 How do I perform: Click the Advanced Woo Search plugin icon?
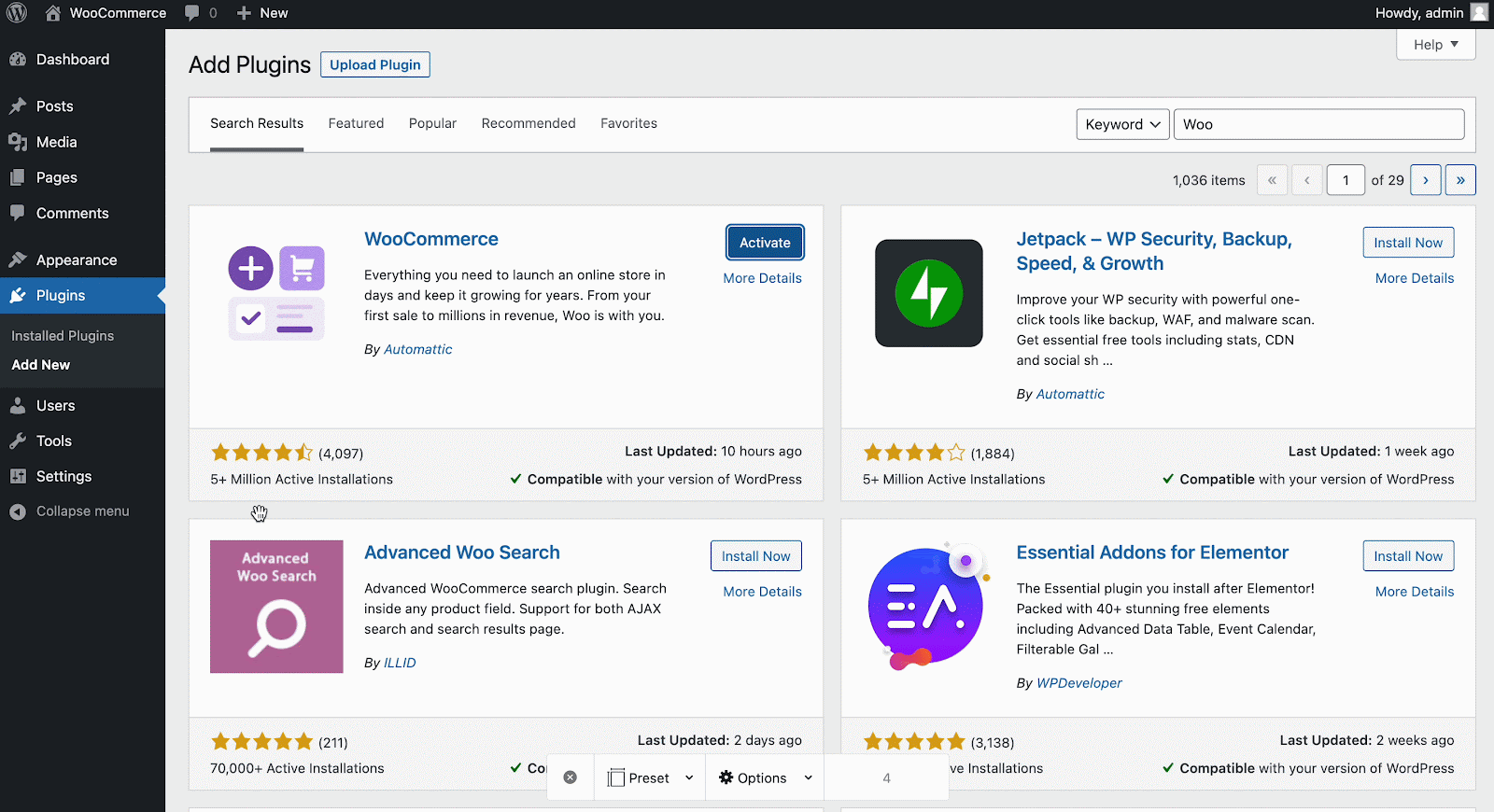click(x=276, y=607)
